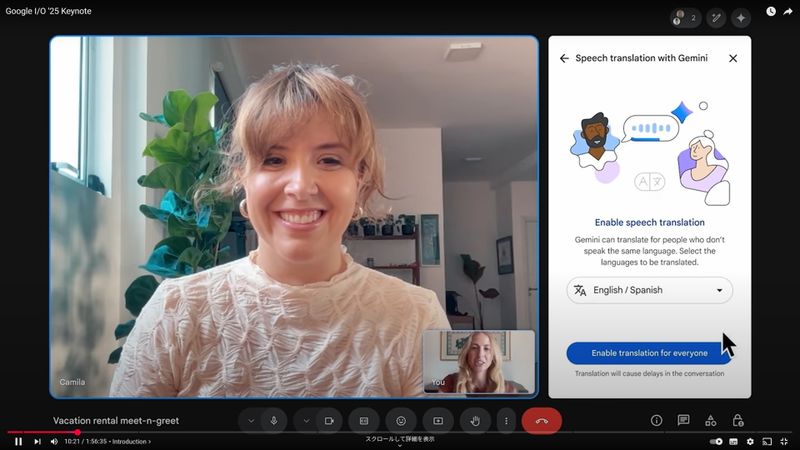Click the Gemini sparkle icon at top
The image size is (800, 450).
point(741,17)
